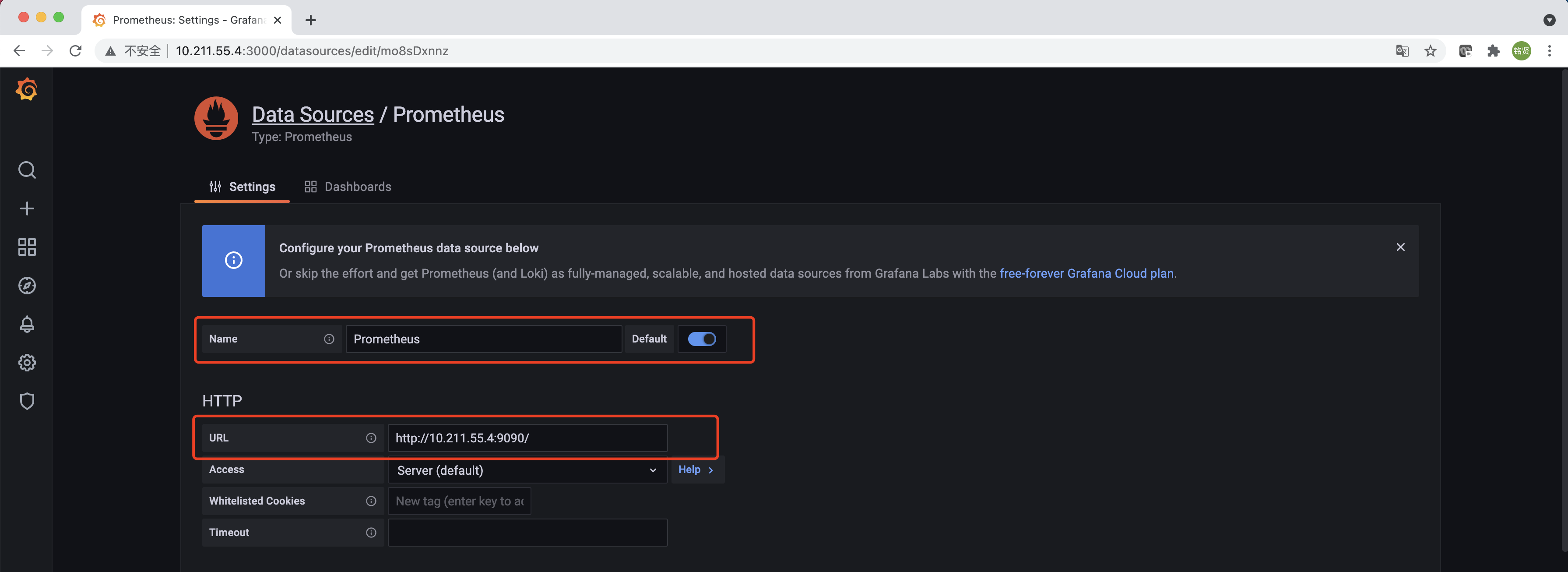Screen dimensions: 1568x572
Task: Open the Configuration gear sidebar icon
Action: click(27, 363)
